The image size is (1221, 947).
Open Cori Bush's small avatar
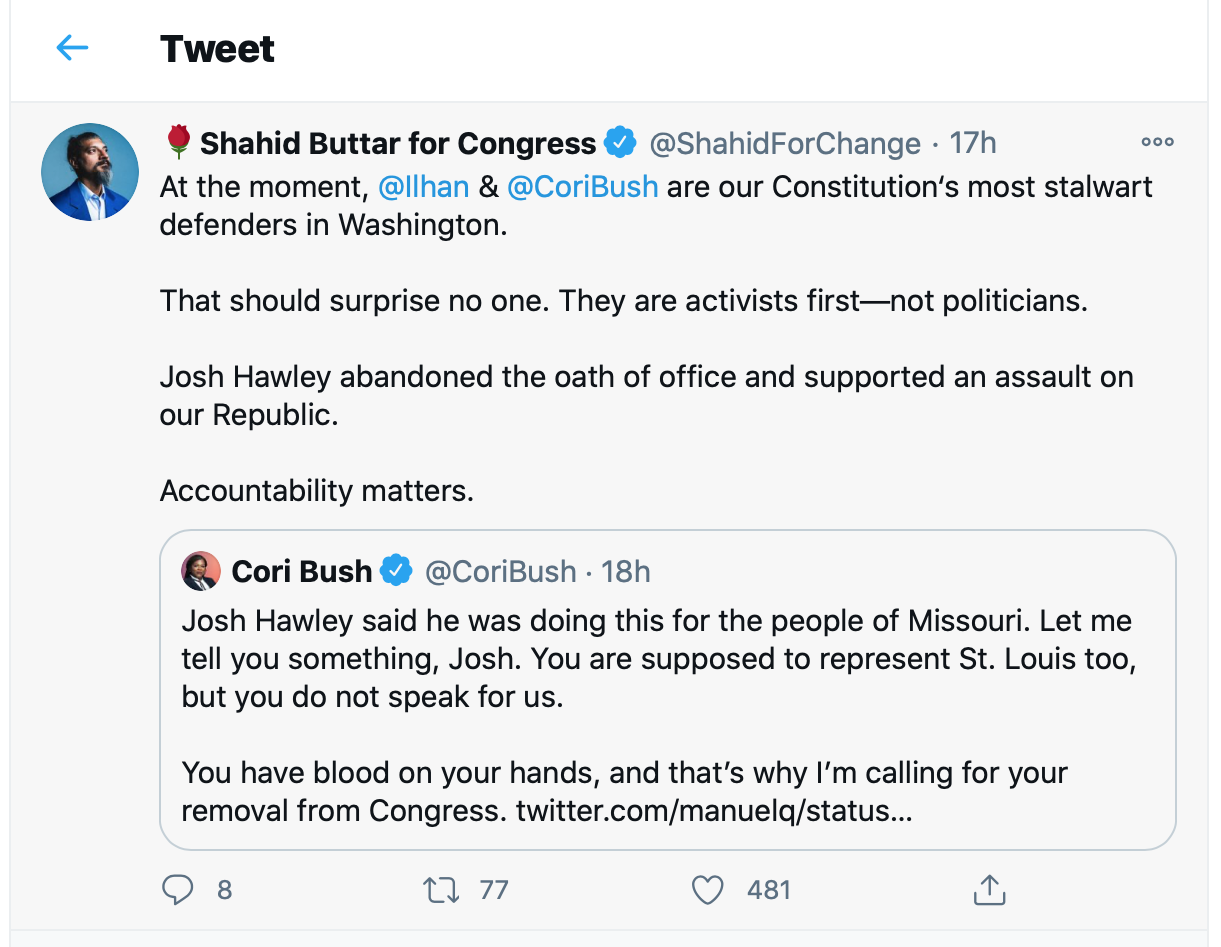coord(200,571)
